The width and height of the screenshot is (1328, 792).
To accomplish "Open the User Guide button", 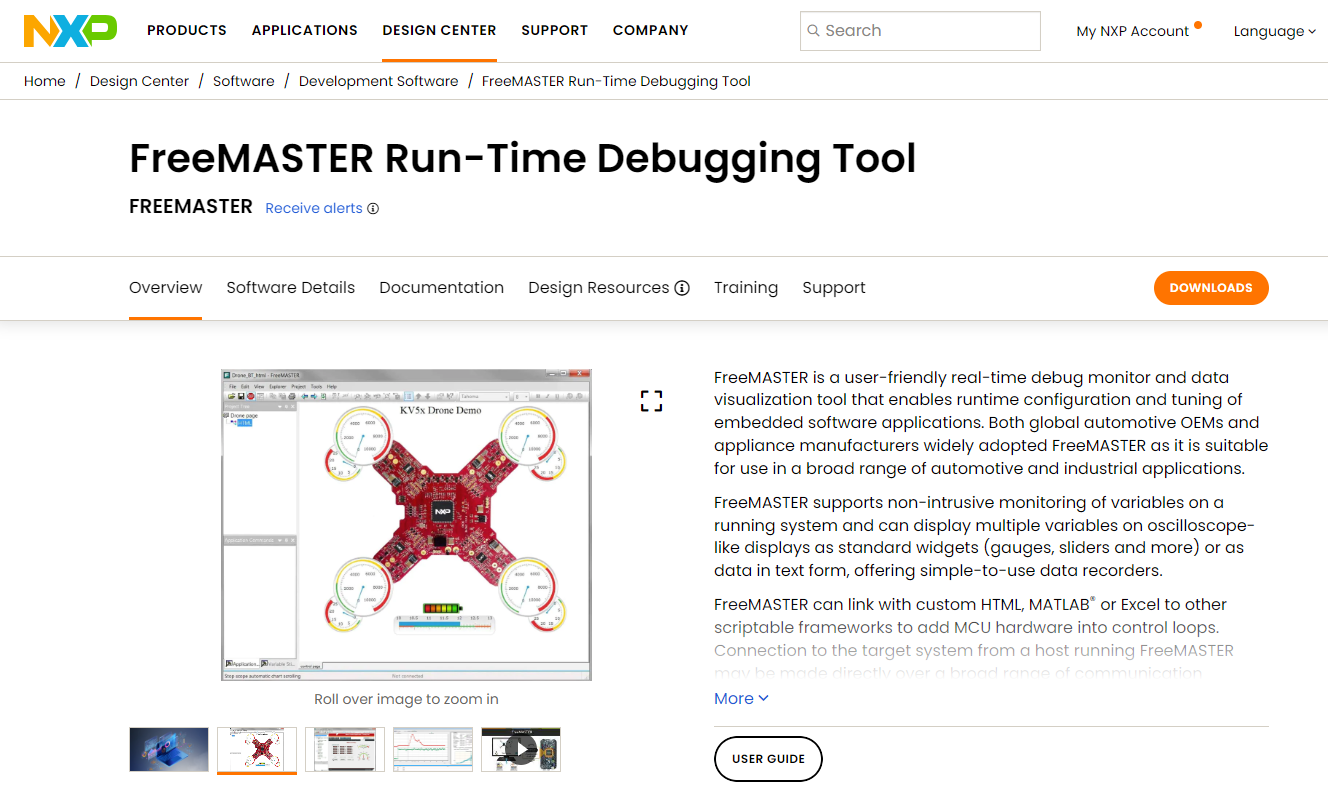I will (x=767, y=759).
